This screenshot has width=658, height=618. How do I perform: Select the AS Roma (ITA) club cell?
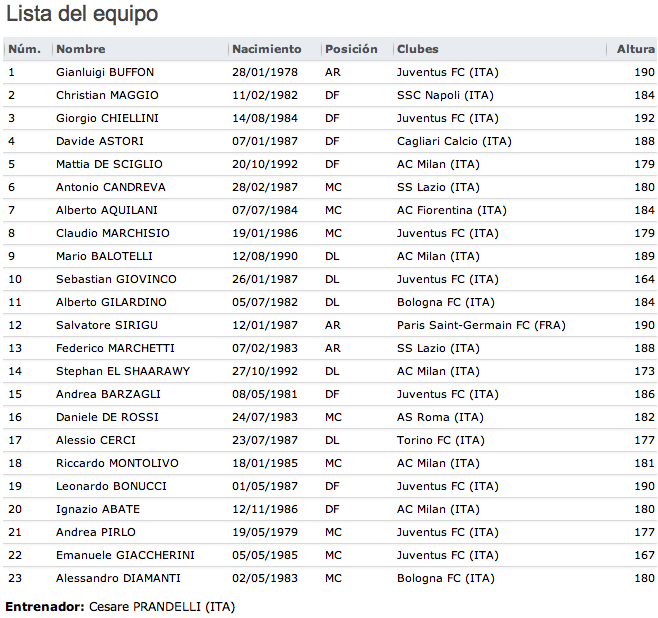(440, 417)
